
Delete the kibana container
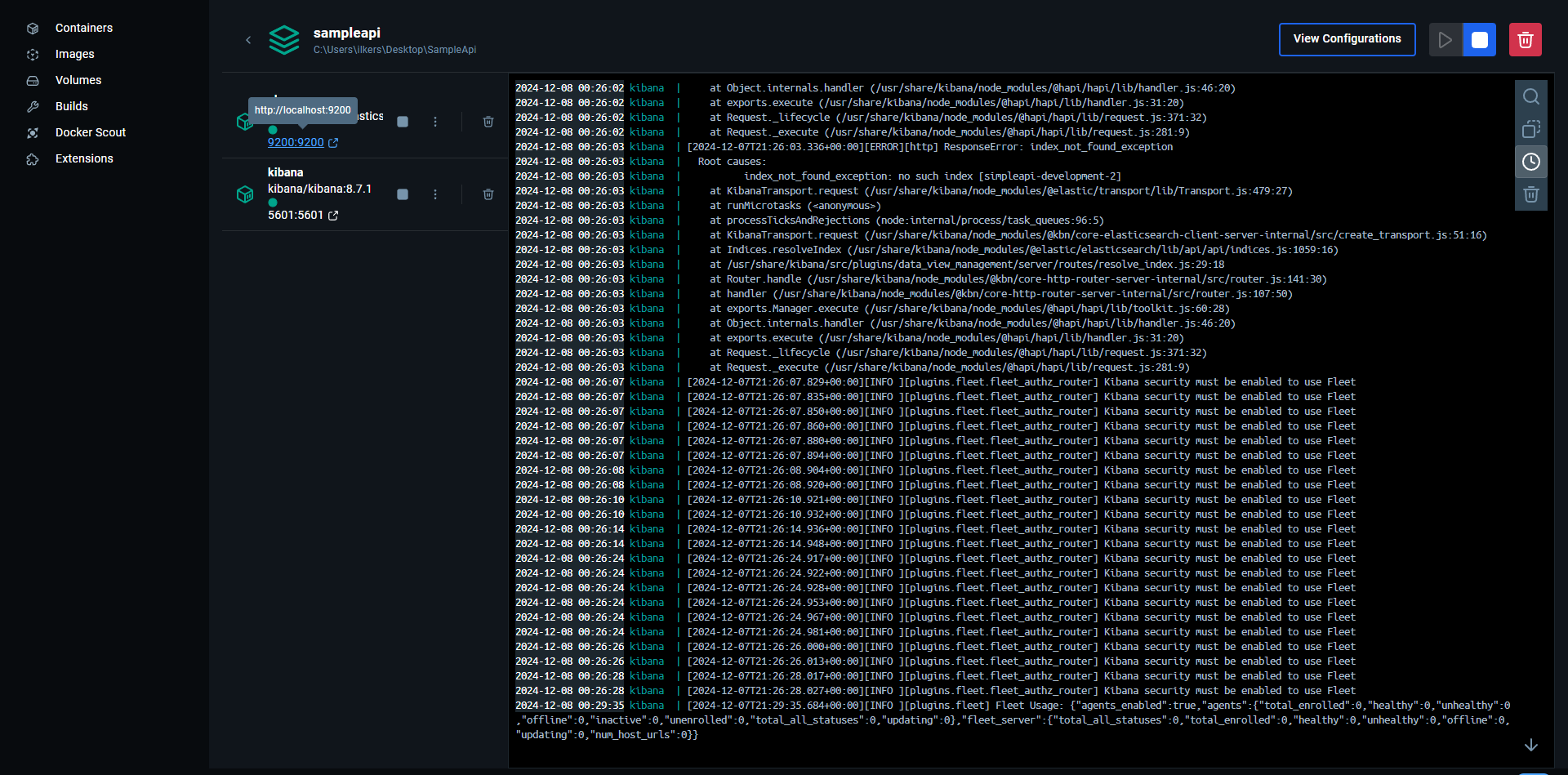coord(488,194)
